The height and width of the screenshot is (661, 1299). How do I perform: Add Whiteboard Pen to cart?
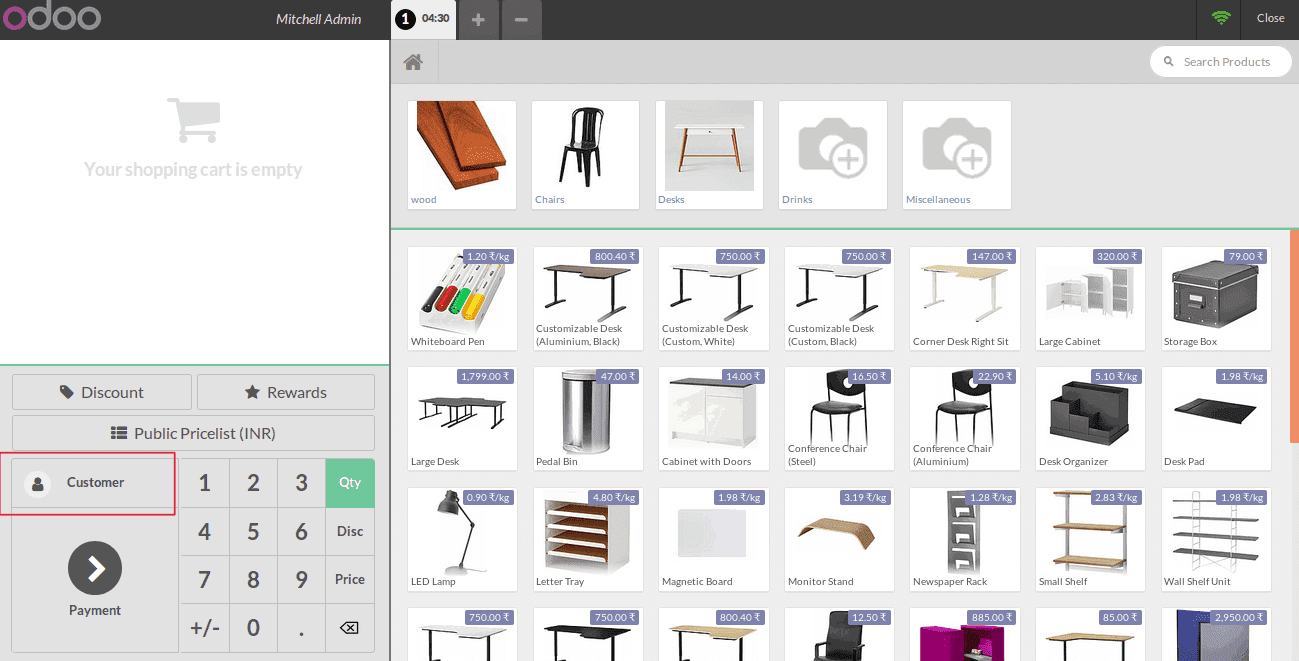point(462,298)
